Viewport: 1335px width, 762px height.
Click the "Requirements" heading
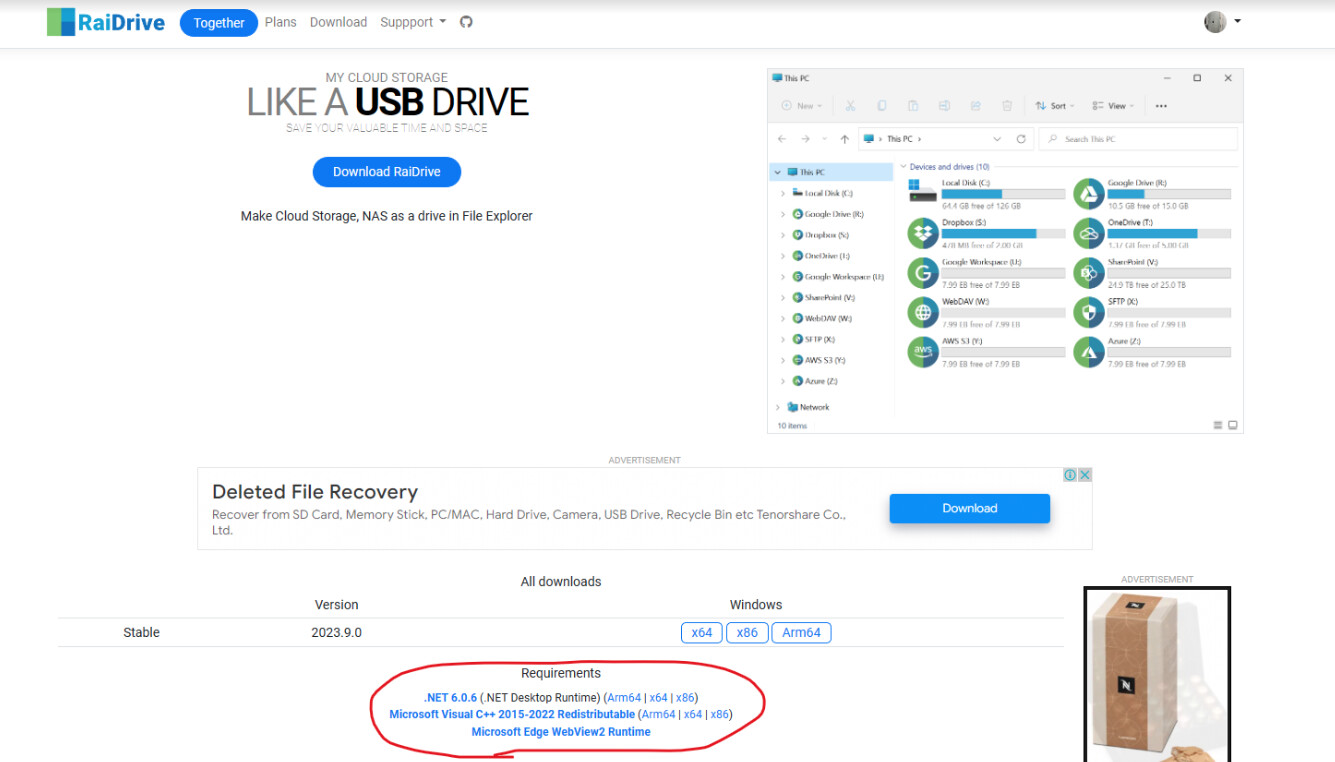(x=561, y=674)
